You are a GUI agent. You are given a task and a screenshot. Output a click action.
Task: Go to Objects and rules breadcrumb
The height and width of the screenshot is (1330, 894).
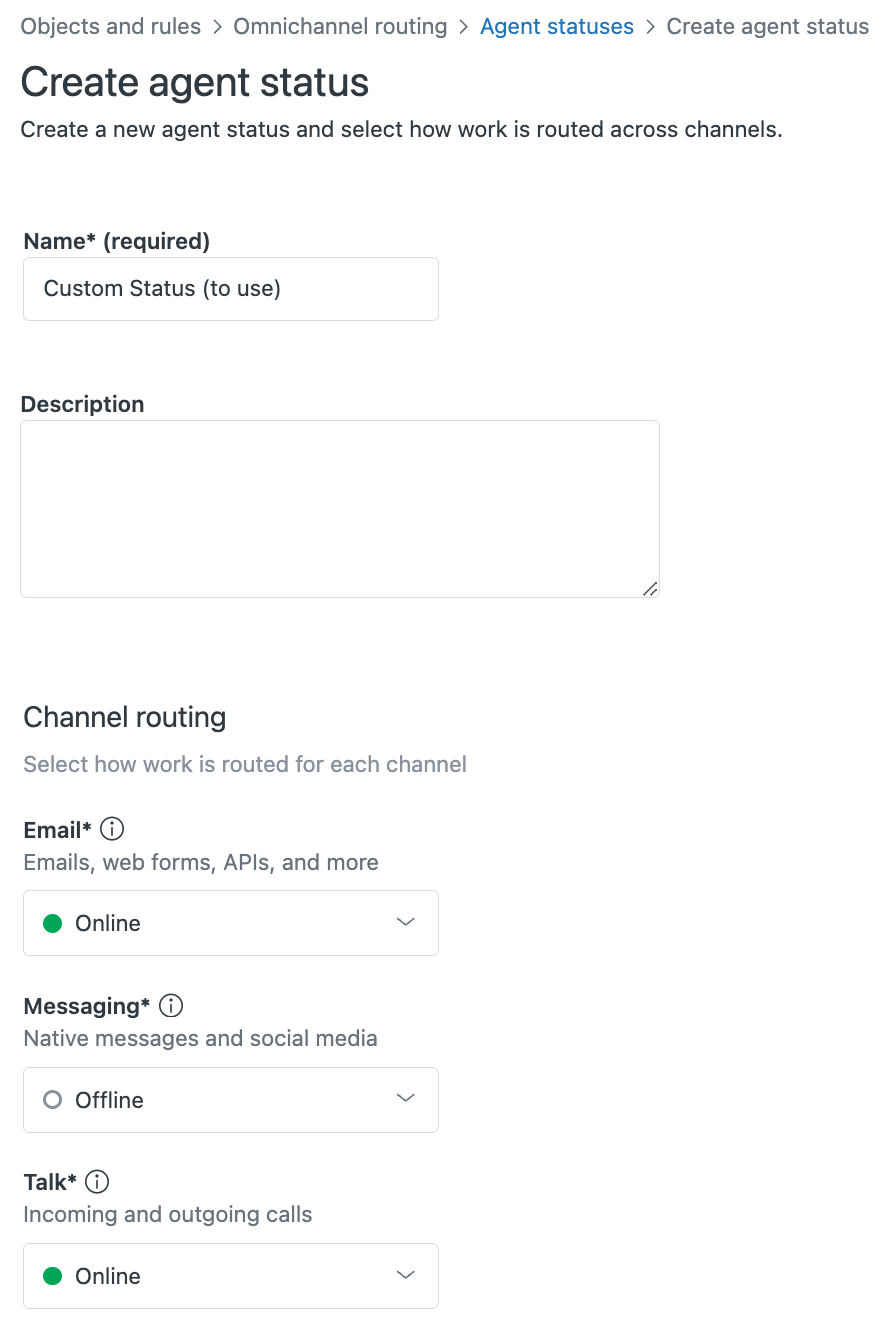tap(110, 27)
